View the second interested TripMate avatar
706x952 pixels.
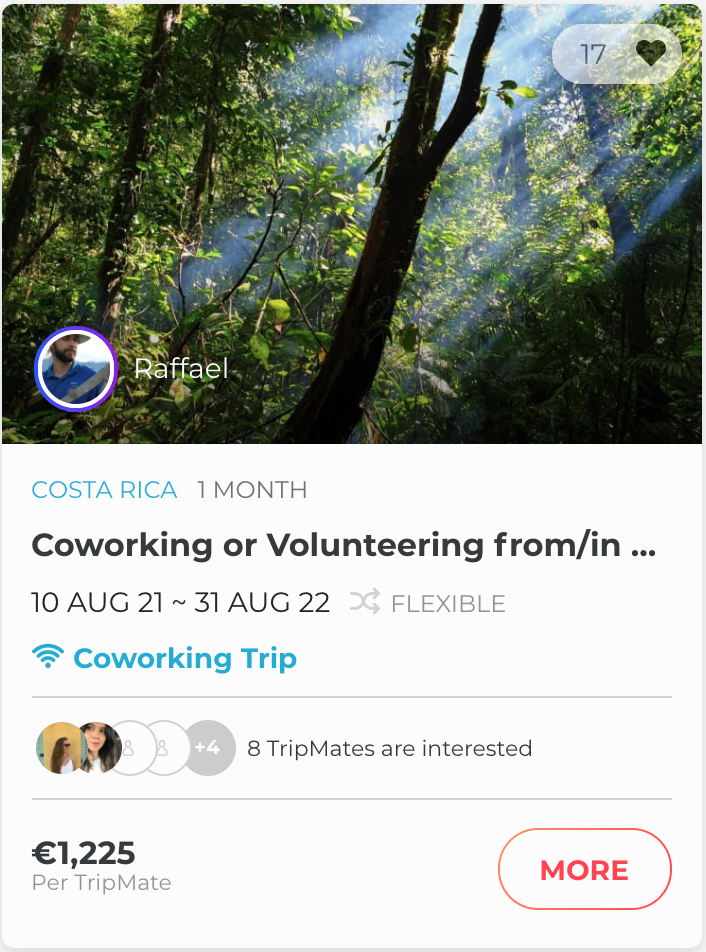point(98,748)
